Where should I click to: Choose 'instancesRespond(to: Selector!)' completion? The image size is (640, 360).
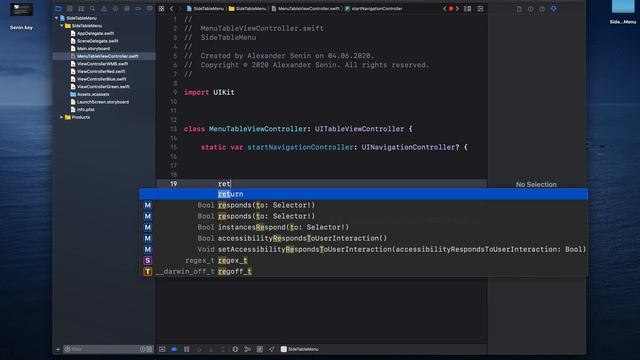pyautogui.click(x=364, y=227)
